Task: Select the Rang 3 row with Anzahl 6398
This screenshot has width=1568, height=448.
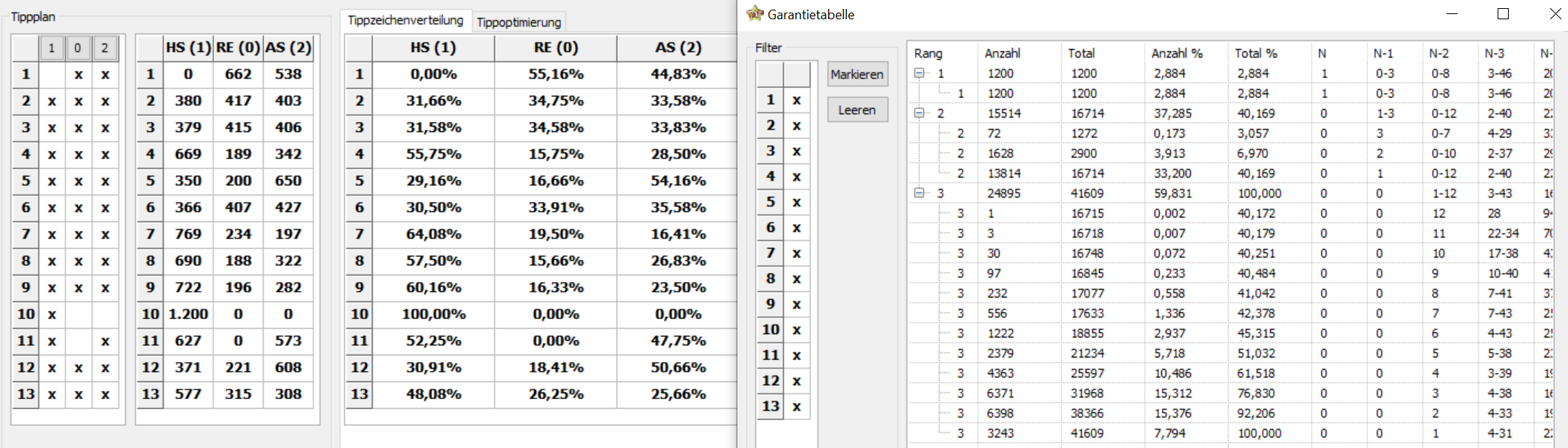Action: pos(1230,413)
